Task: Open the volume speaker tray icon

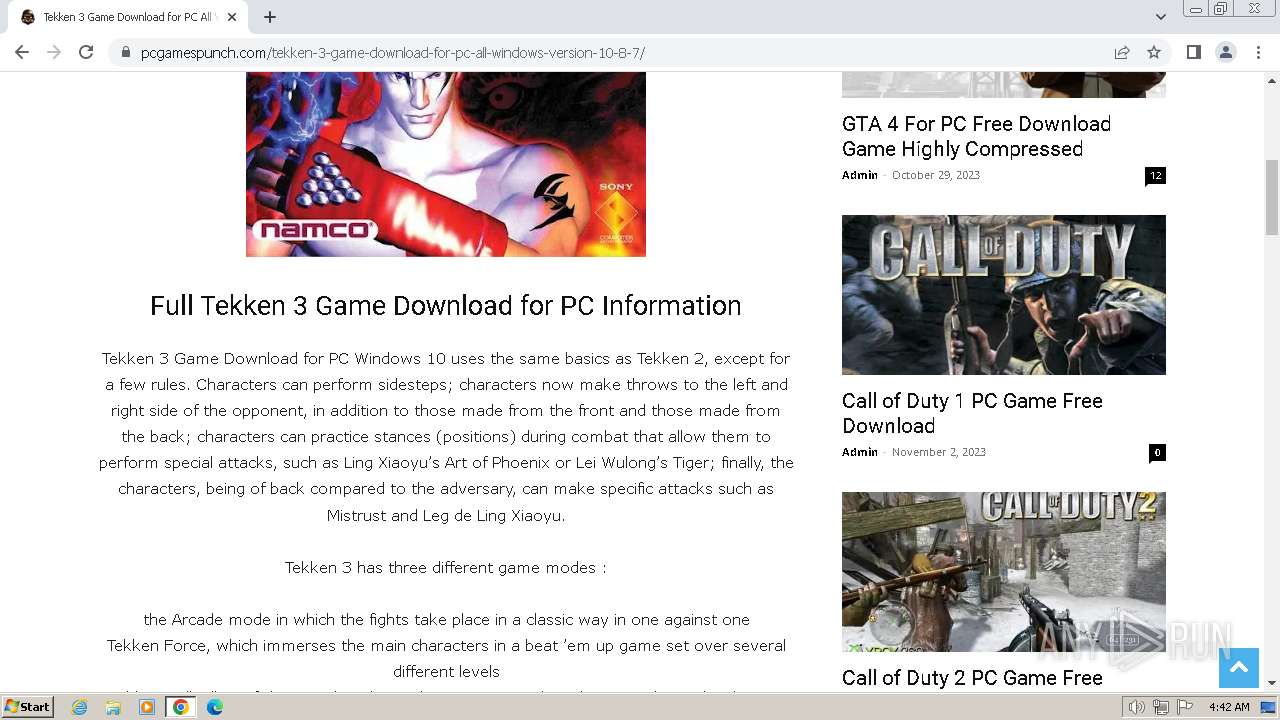Action: (x=1137, y=707)
